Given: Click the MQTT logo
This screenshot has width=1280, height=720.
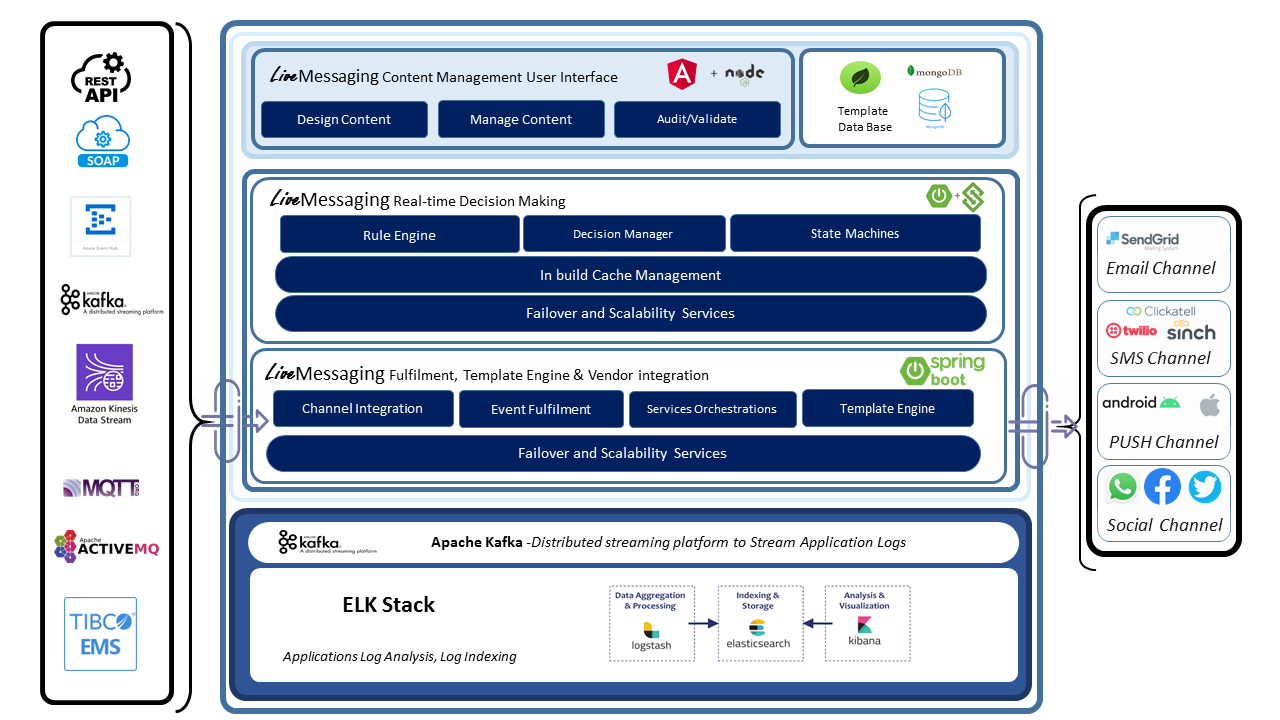Looking at the screenshot, I should [x=101, y=488].
